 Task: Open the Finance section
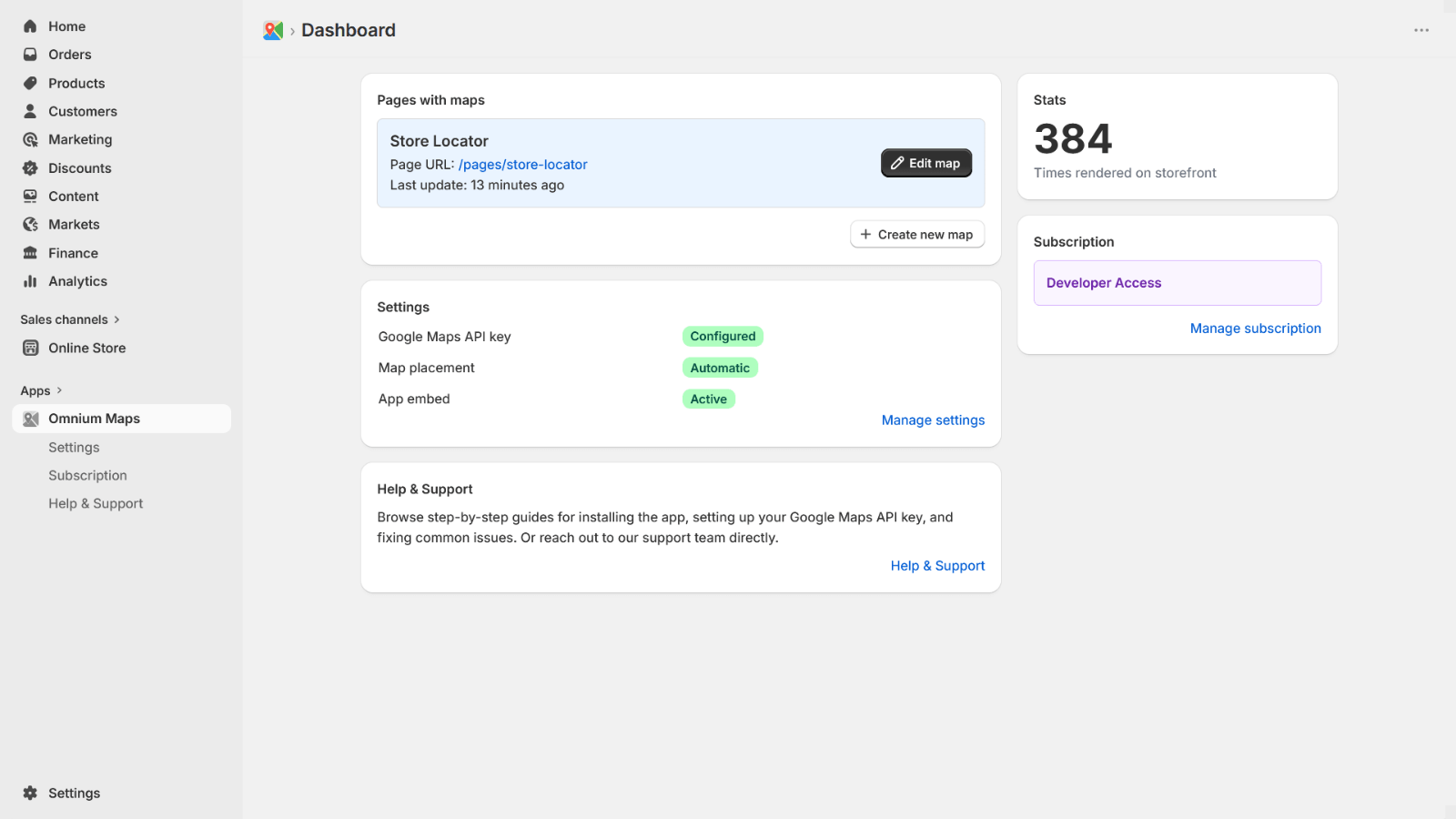[73, 252]
